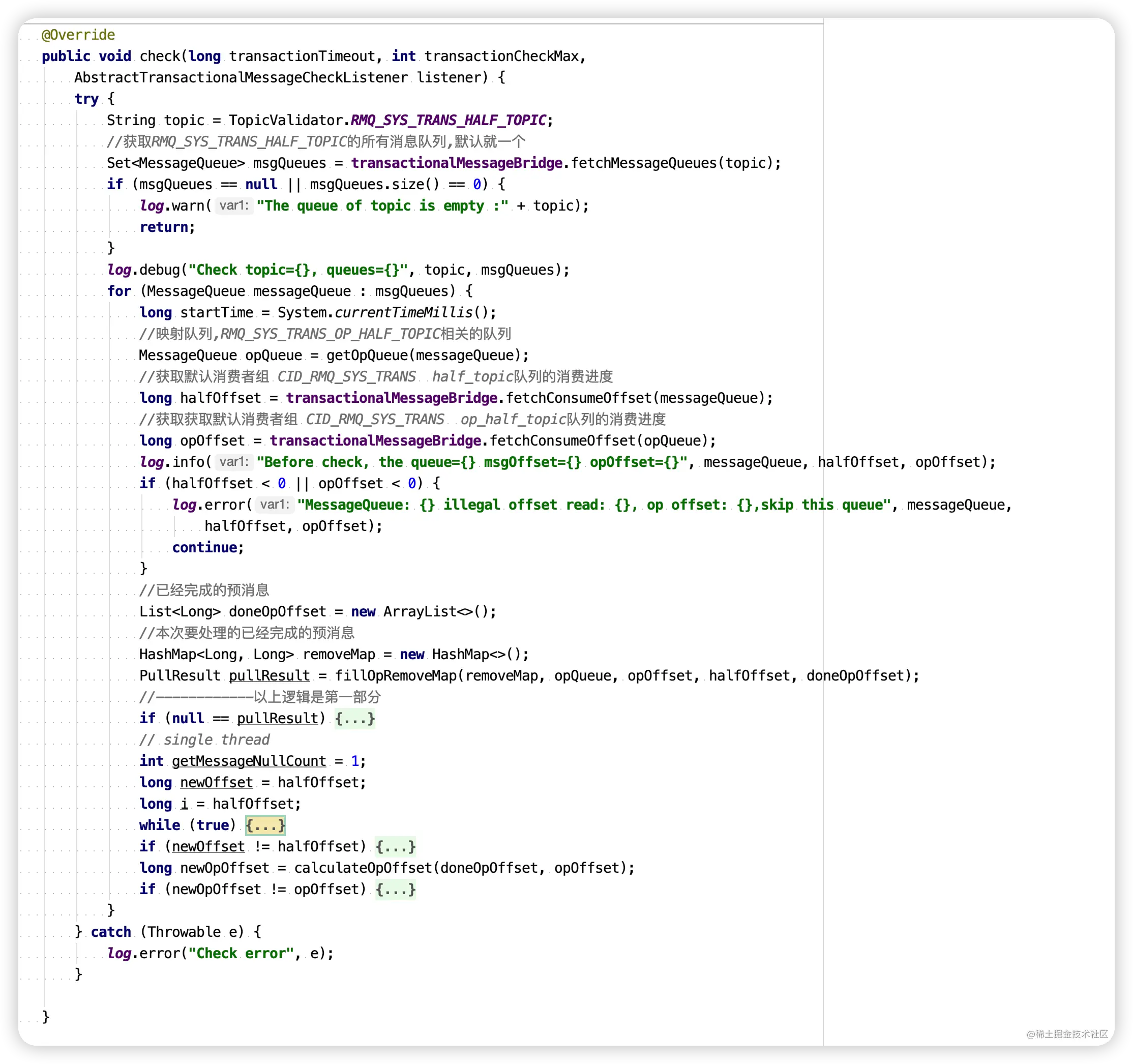Click the 'var1:' hint in log.info
This screenshot has width=1133, height=1064.
pos(234,462)
